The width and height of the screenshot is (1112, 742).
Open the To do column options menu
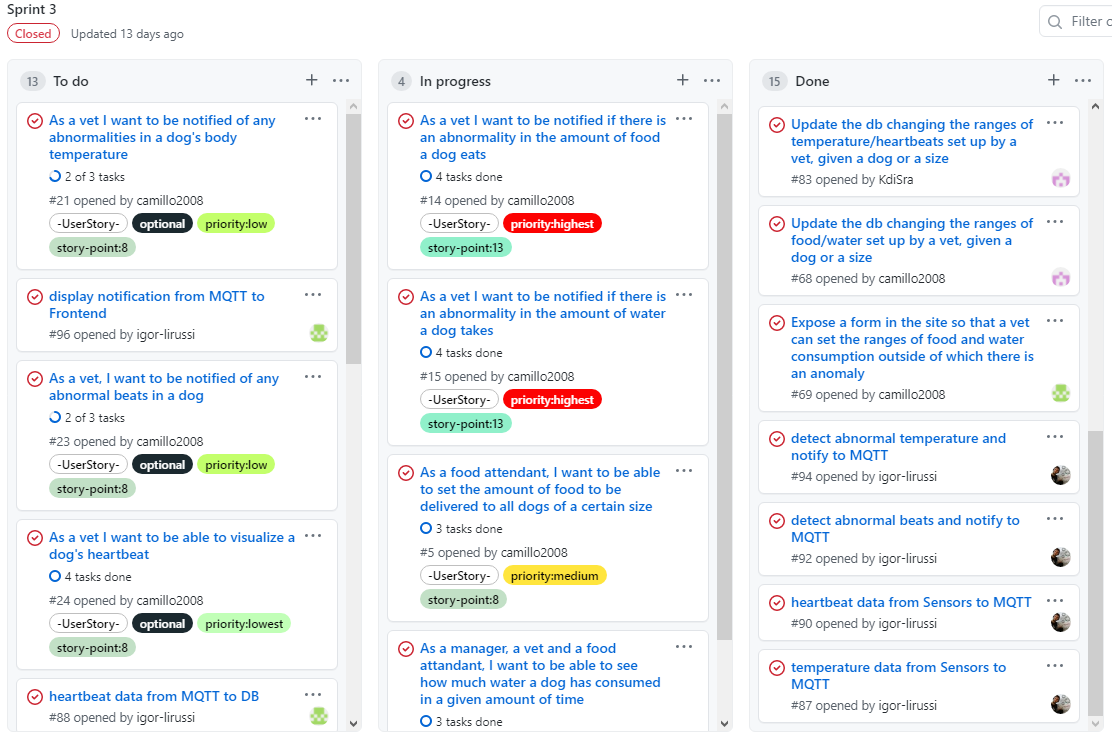coord(341,80)
